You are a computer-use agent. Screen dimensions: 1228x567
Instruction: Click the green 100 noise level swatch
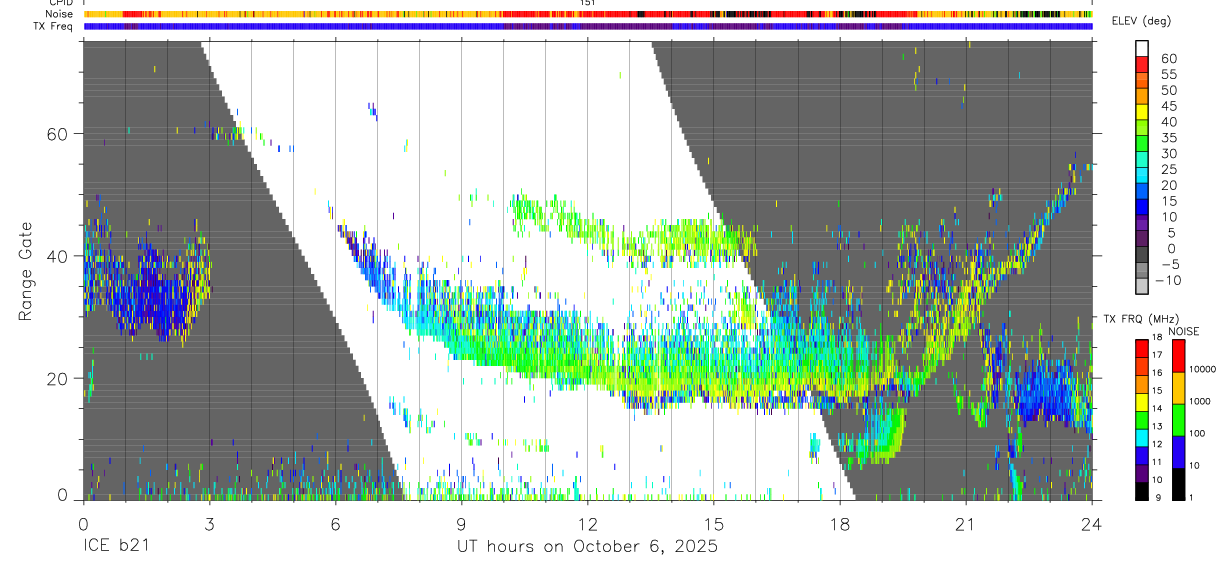(1179, 420)
